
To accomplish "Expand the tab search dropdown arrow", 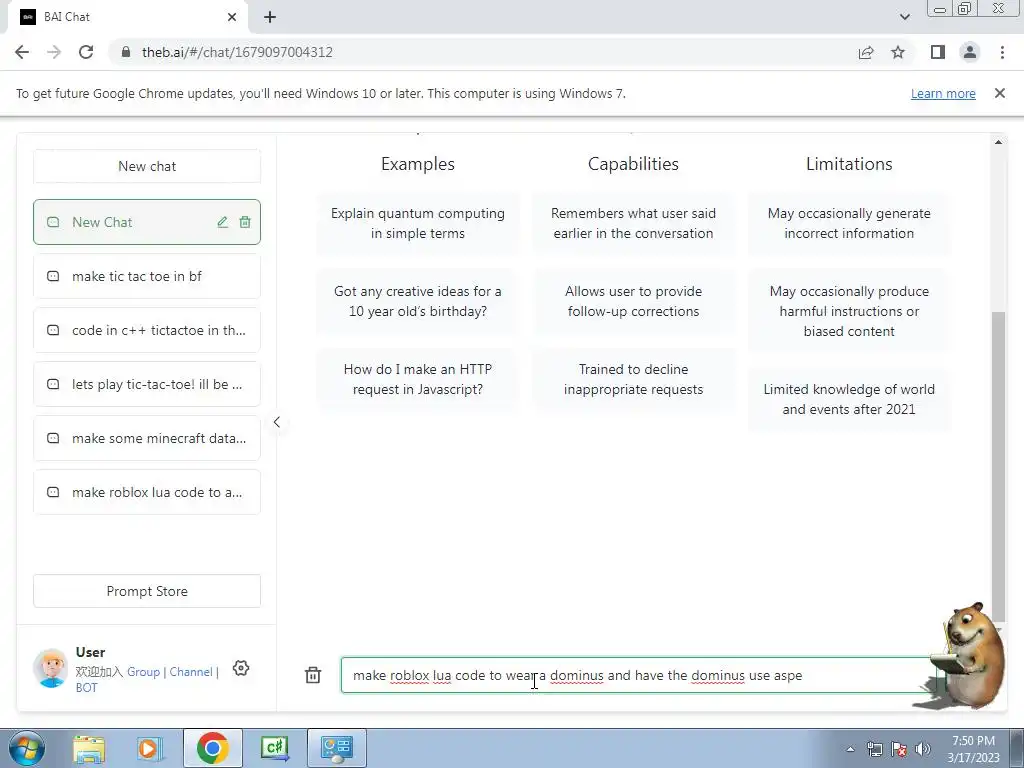I will (x=904, y=17).
